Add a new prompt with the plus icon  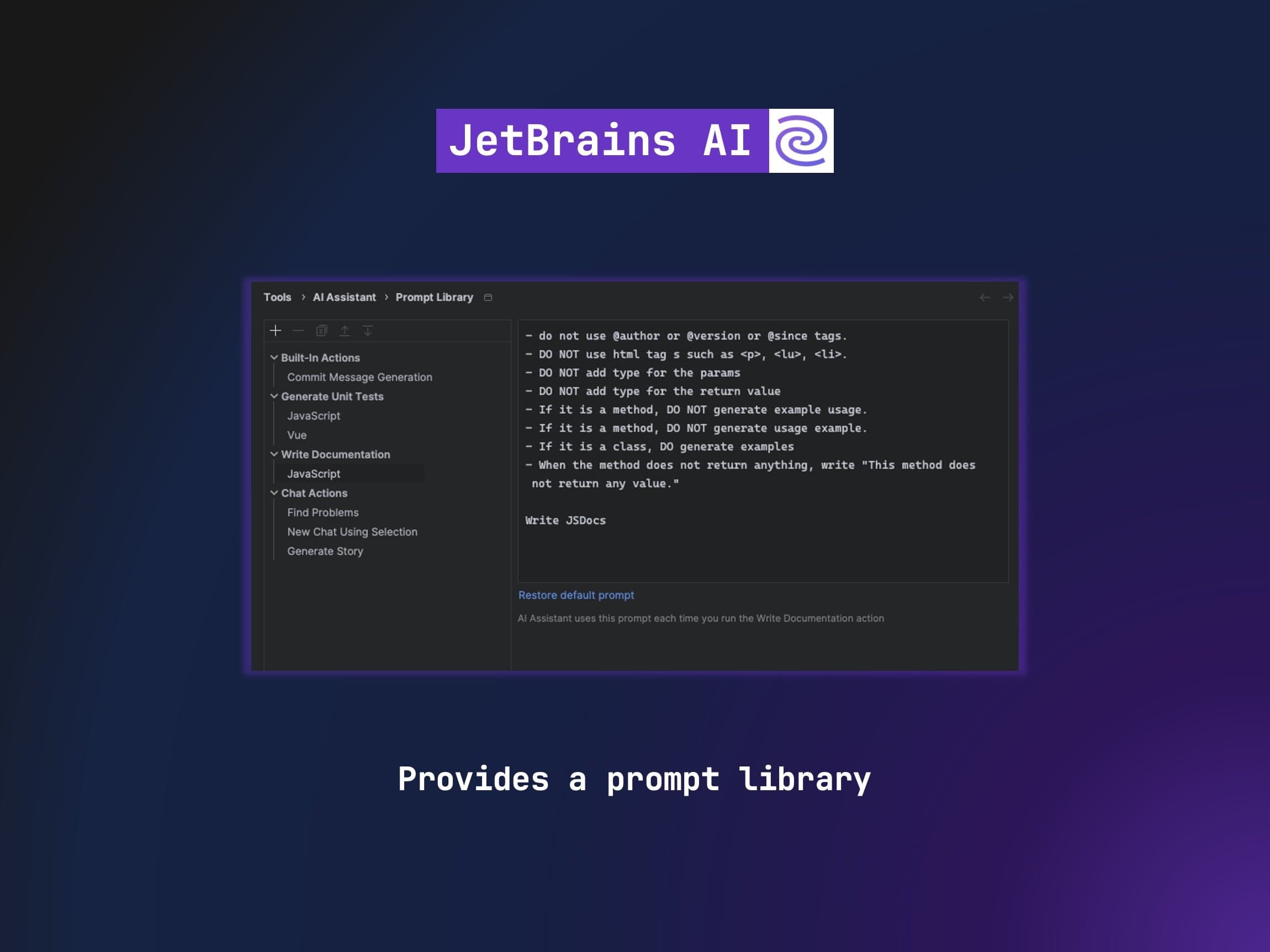point(276,331)
